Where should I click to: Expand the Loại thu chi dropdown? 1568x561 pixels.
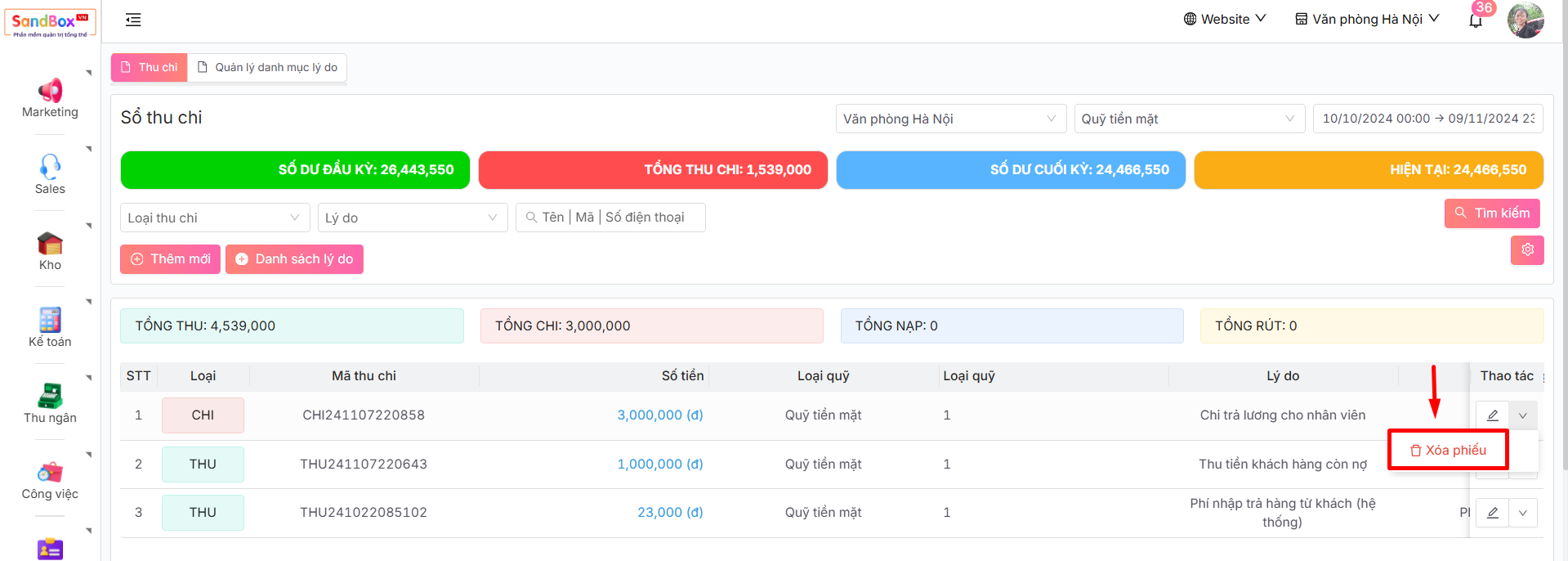[214, 218]
